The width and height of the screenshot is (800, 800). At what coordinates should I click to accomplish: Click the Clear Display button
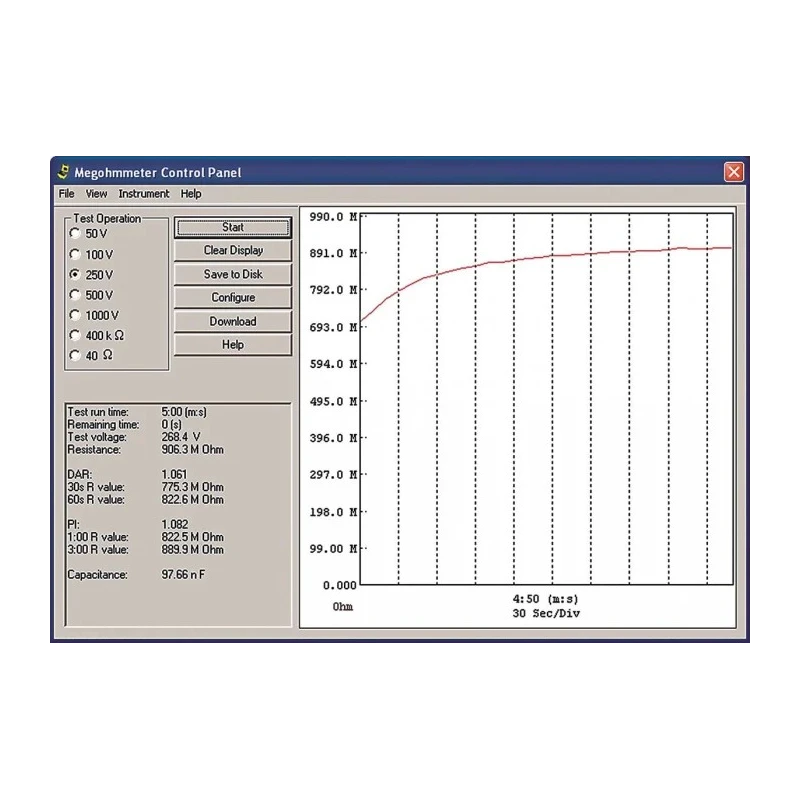(233, 251)
